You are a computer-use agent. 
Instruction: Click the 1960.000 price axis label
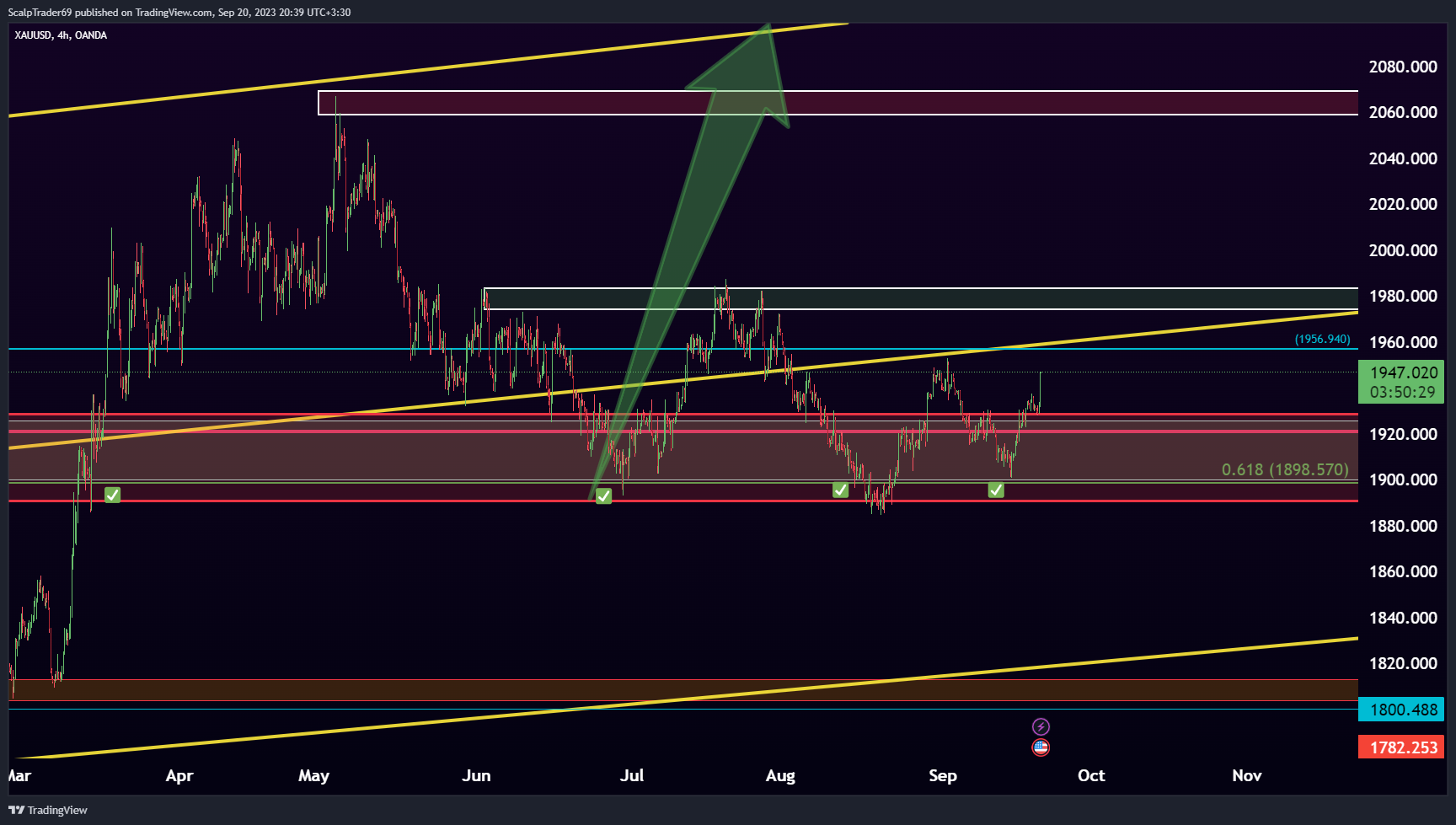click(x=1403, y=342)
